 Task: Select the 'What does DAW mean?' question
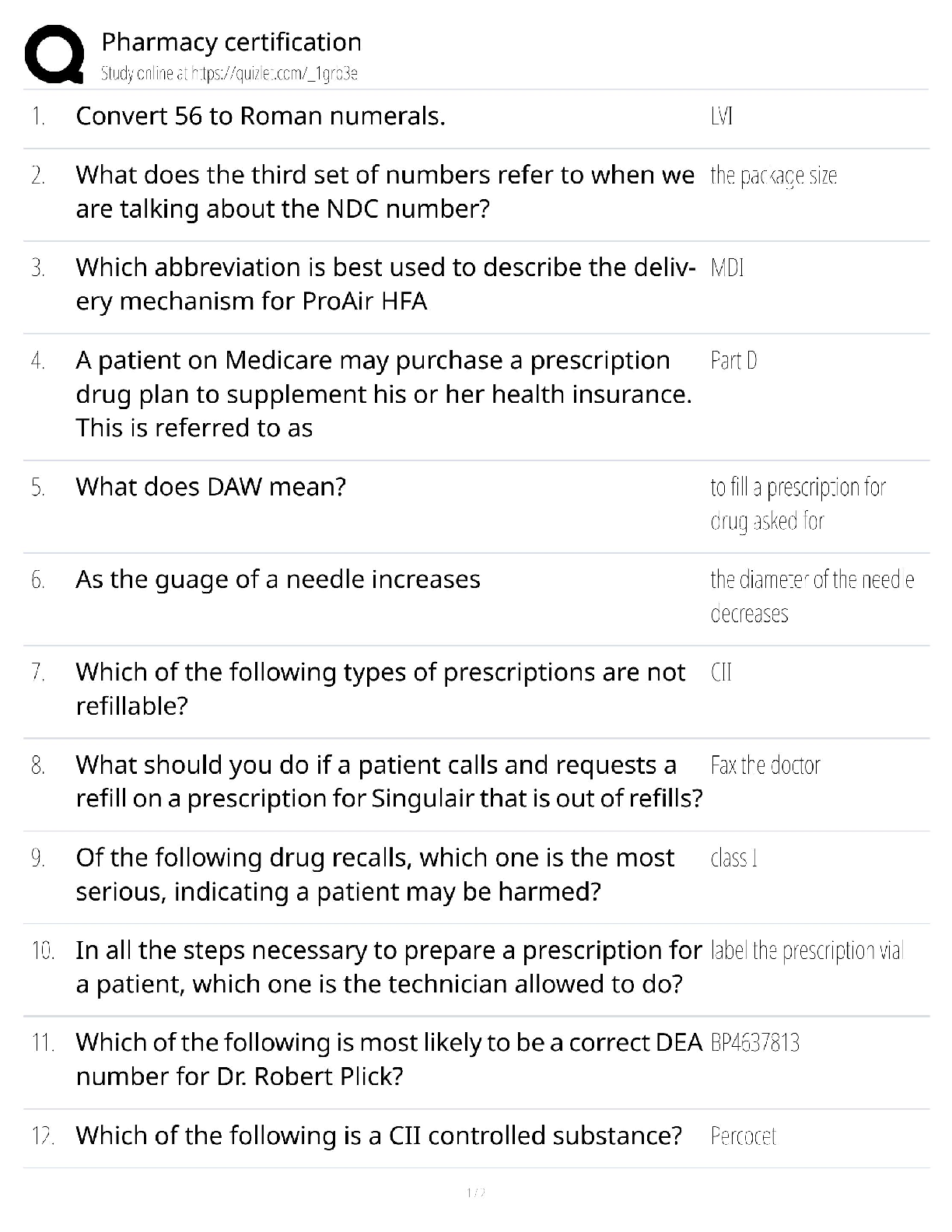(x=211, y=487)
